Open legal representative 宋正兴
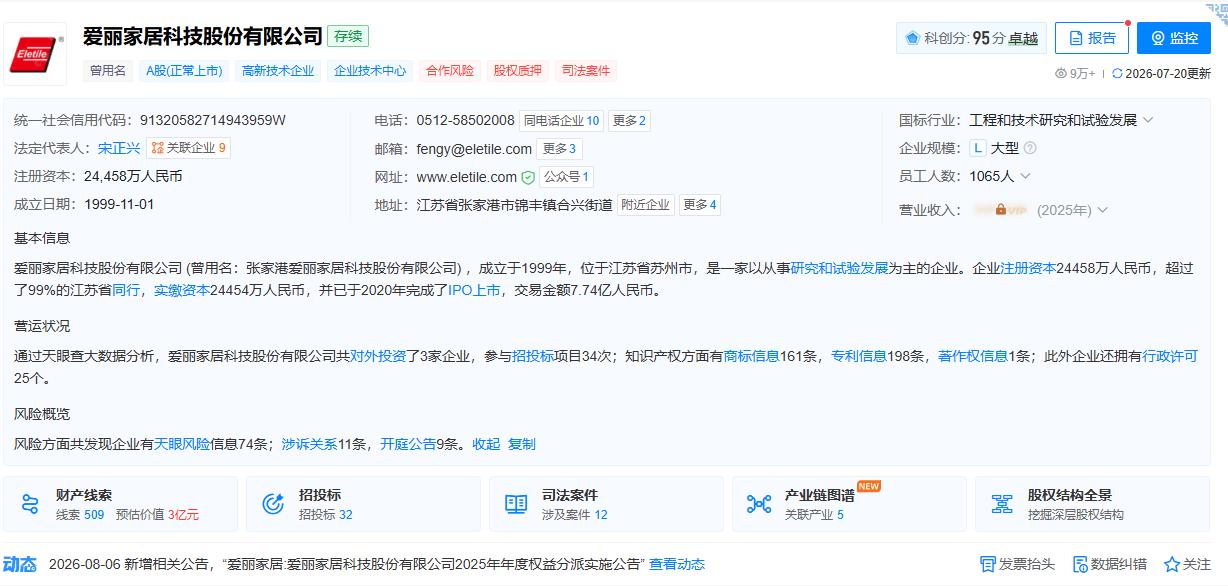The width and height of the screenshot is (1228, 586). pyautogui.click(x=119, y=148)
